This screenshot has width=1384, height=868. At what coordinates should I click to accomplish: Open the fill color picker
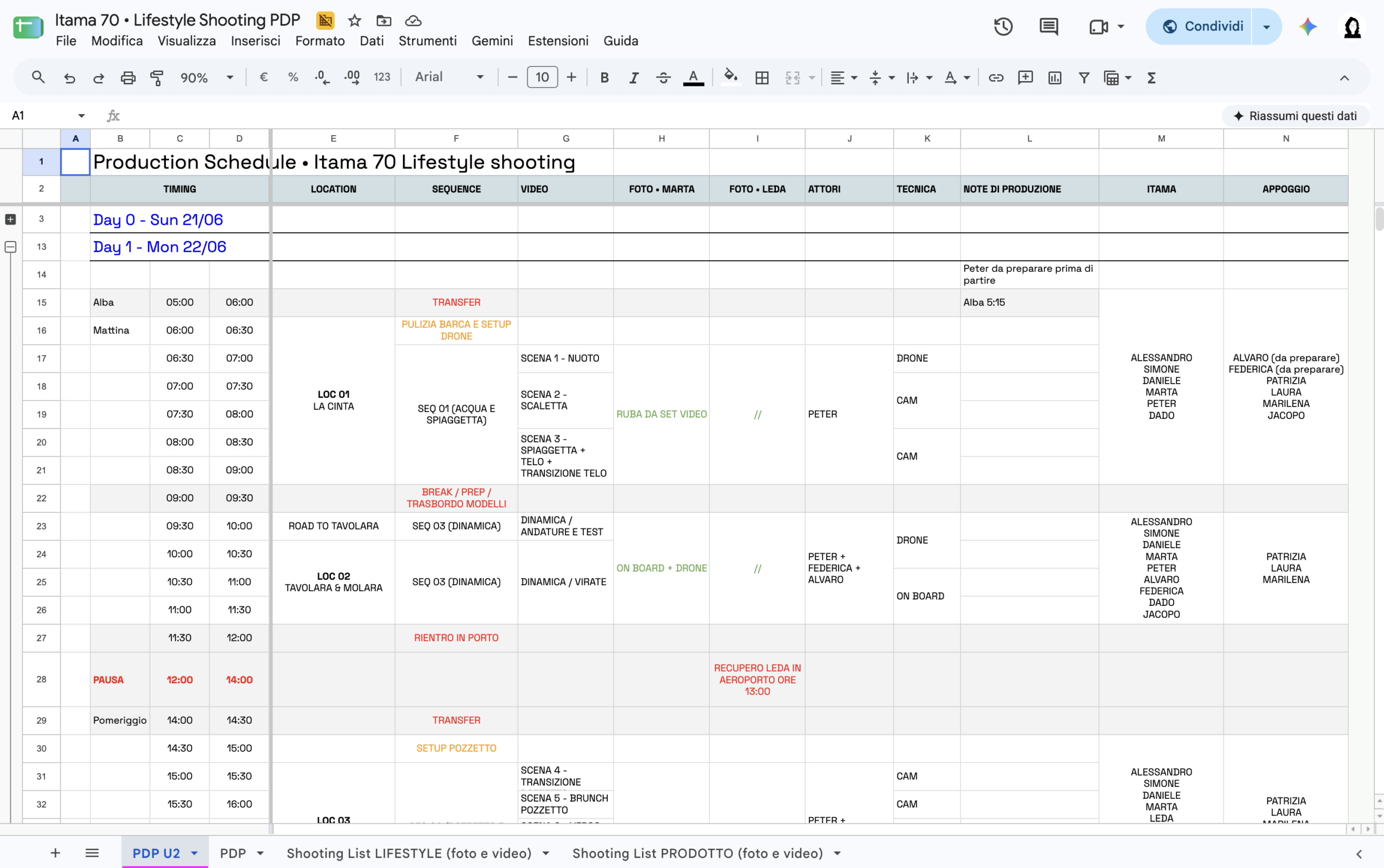pos(730,77)
